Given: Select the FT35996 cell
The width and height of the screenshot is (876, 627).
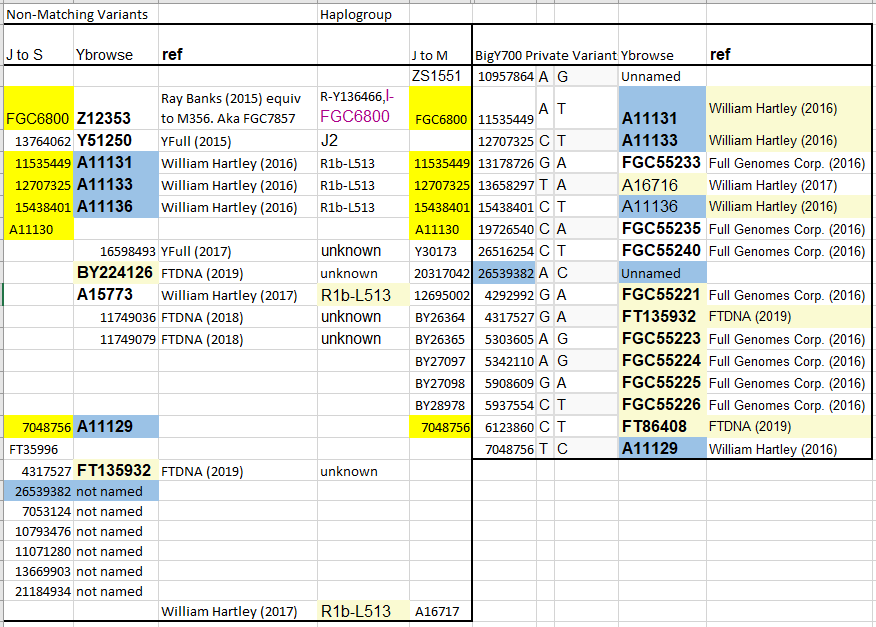Looking at the screenshot, I should tap(39, 449).
